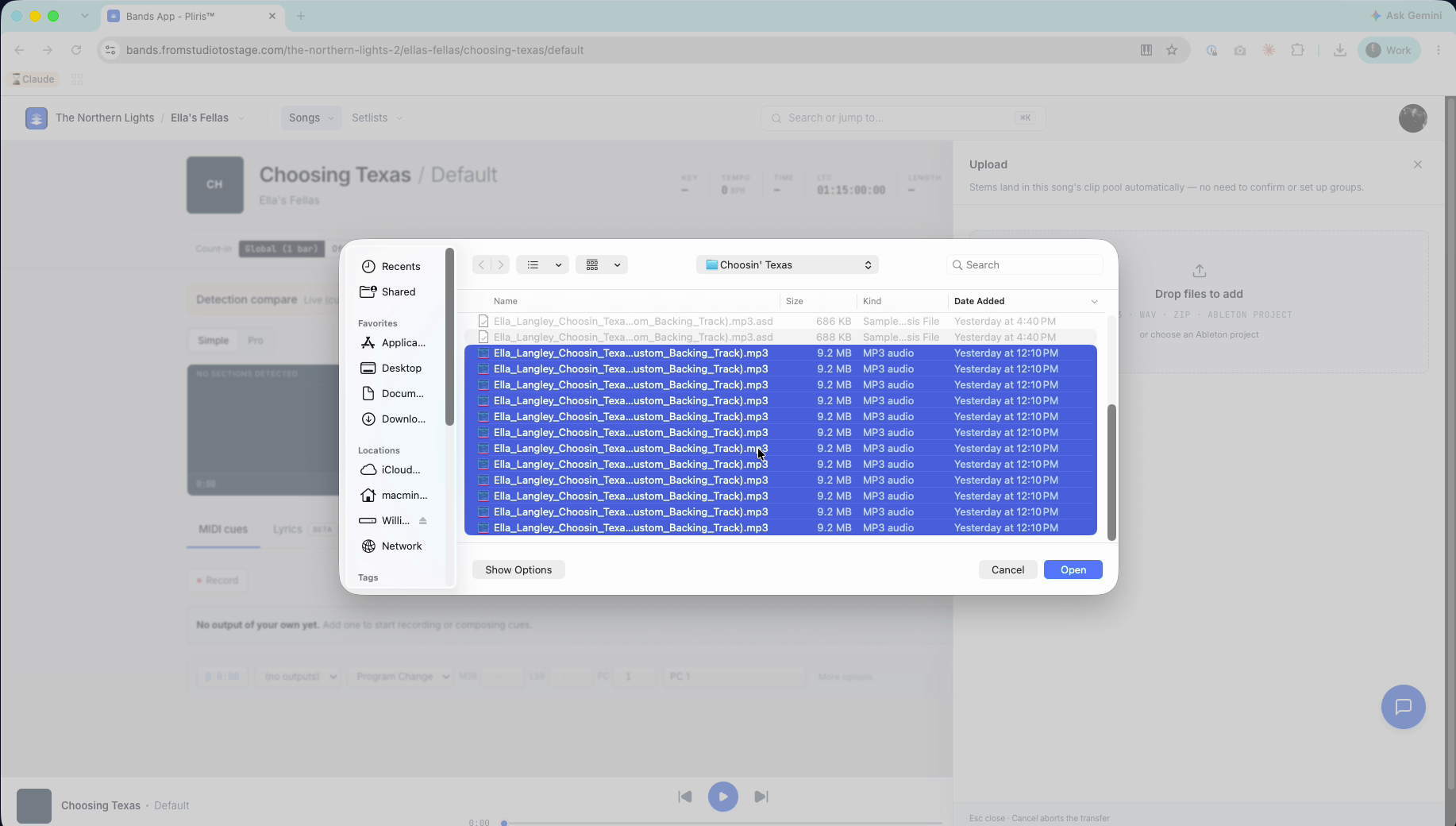Open the macmini home location
The width and height of the screenshot is (1456, 826).
tap(394, 495)
